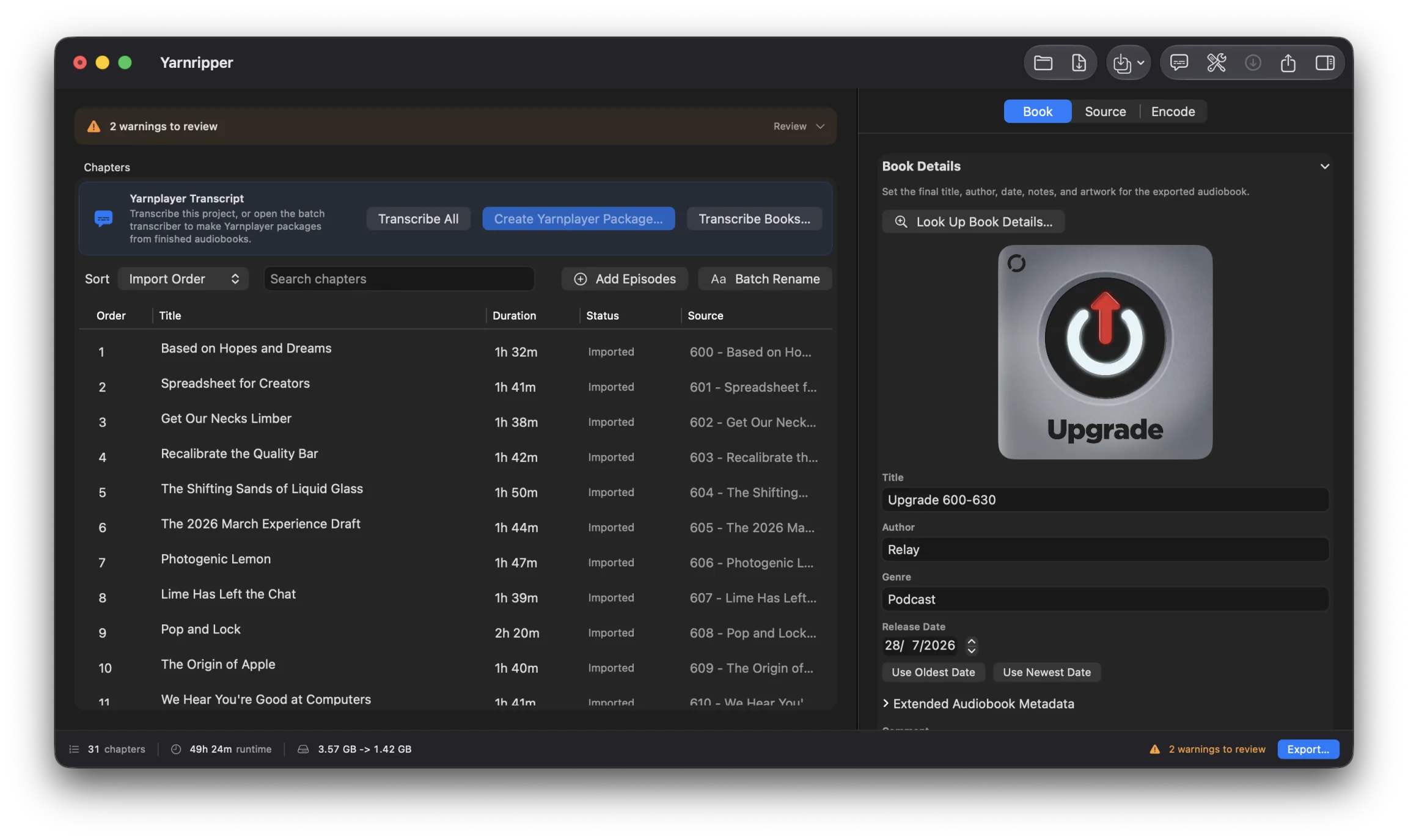
Task: Click the runtime clock icon in status bar
Action: click(x=176, y=749)
